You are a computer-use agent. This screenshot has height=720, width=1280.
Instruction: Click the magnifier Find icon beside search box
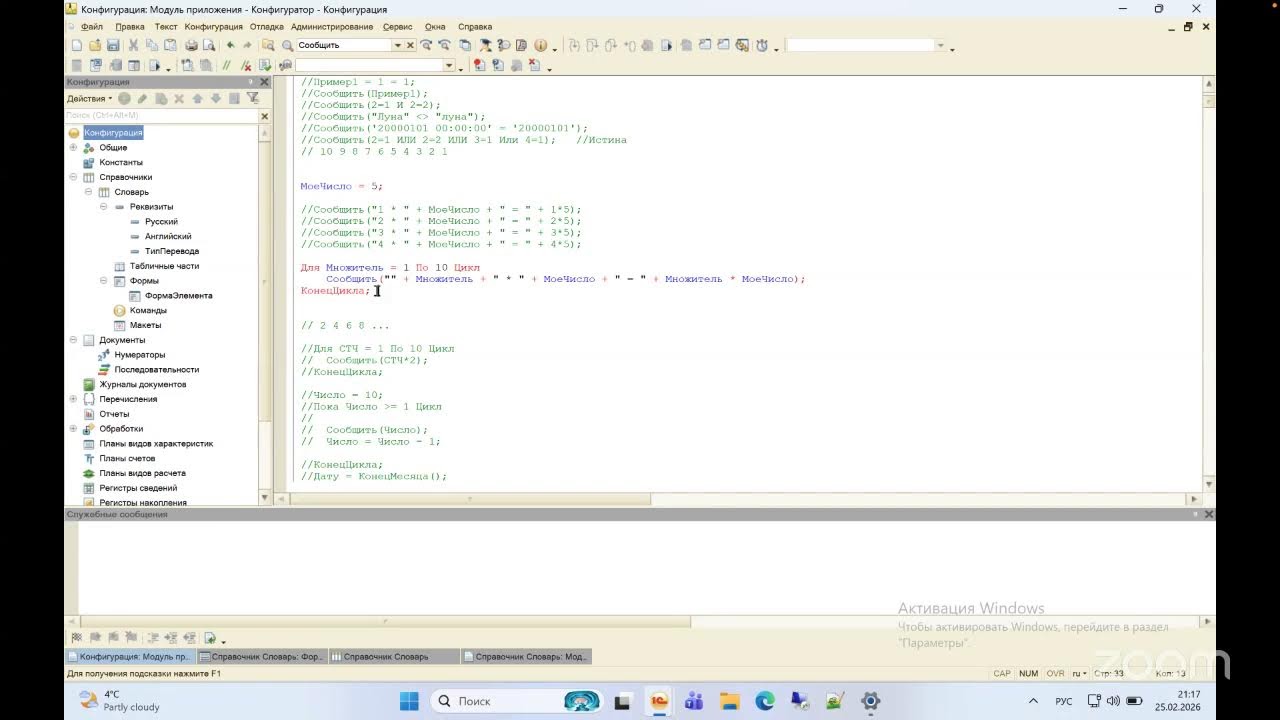click(288, 45)
